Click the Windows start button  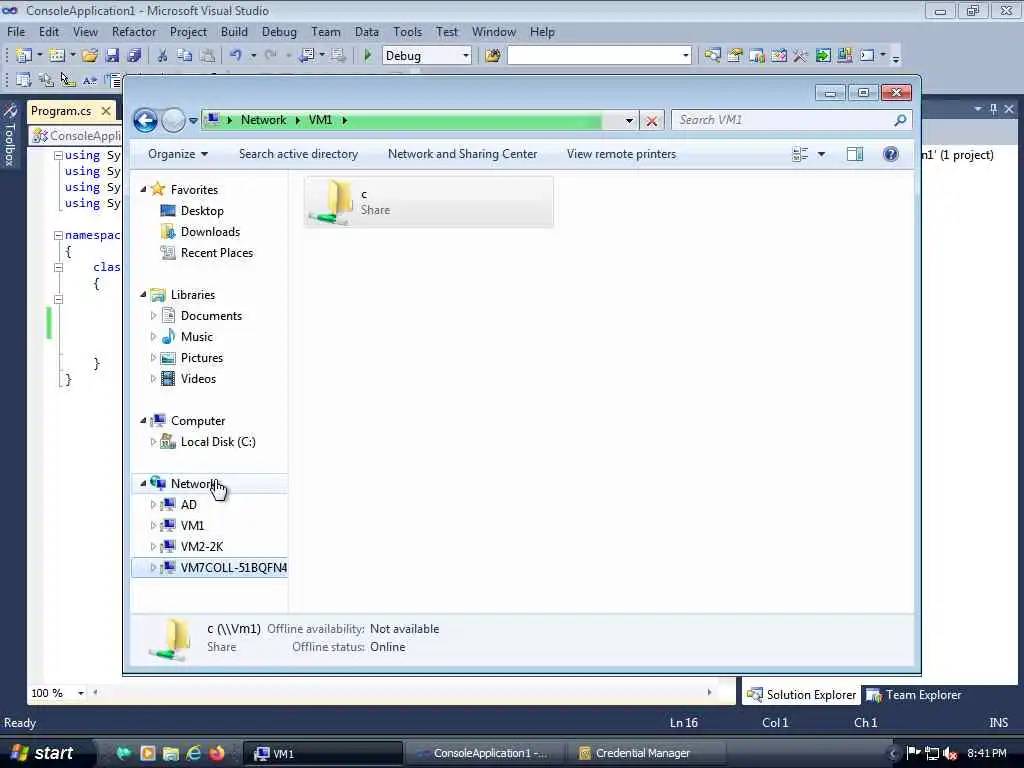click(42, 753)
